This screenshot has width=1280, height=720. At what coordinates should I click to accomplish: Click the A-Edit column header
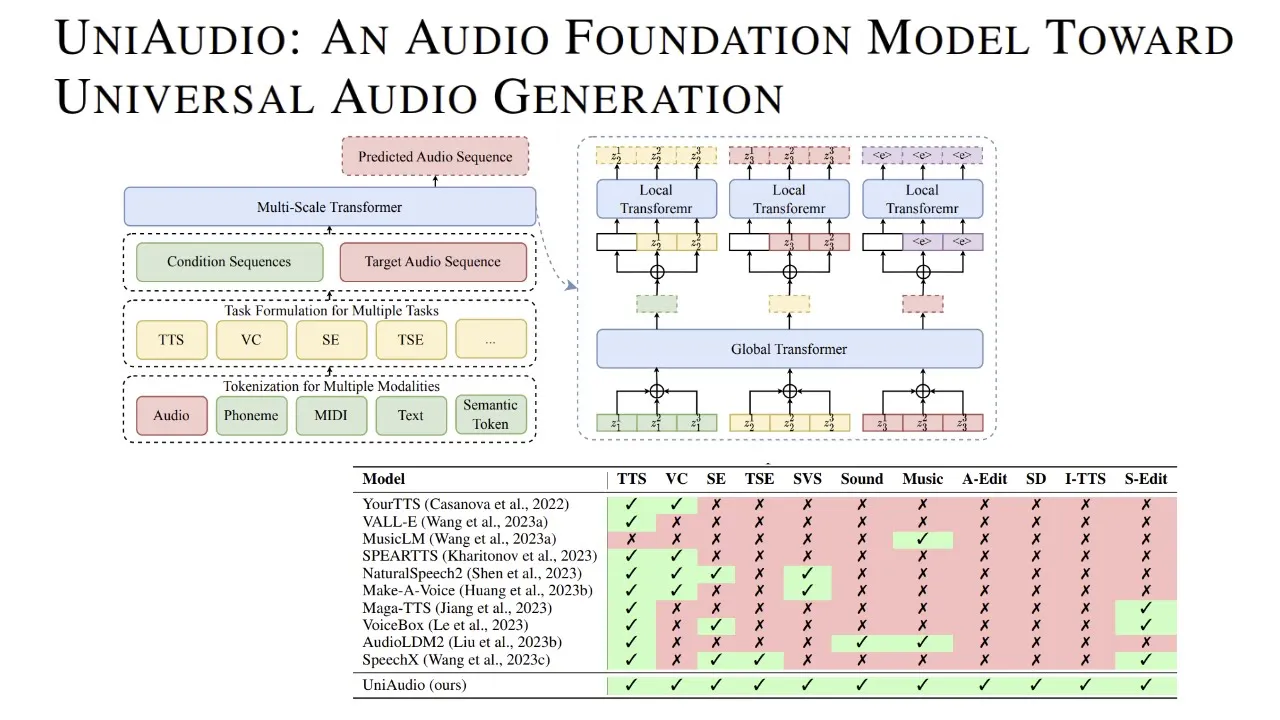(x=985, y=479)
